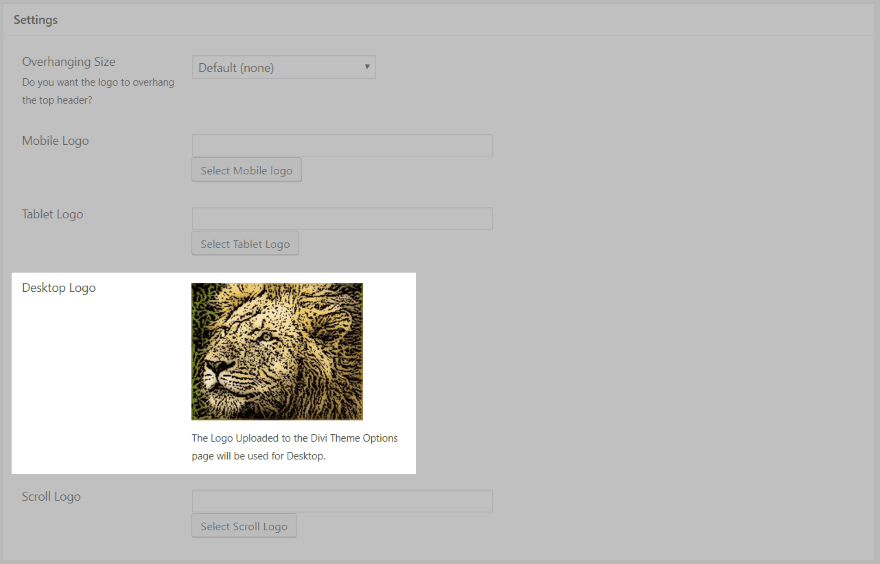Click the Scroll Logo URL input field
The width and height of the screenshot is (880, 564).
tap(342, 501)
